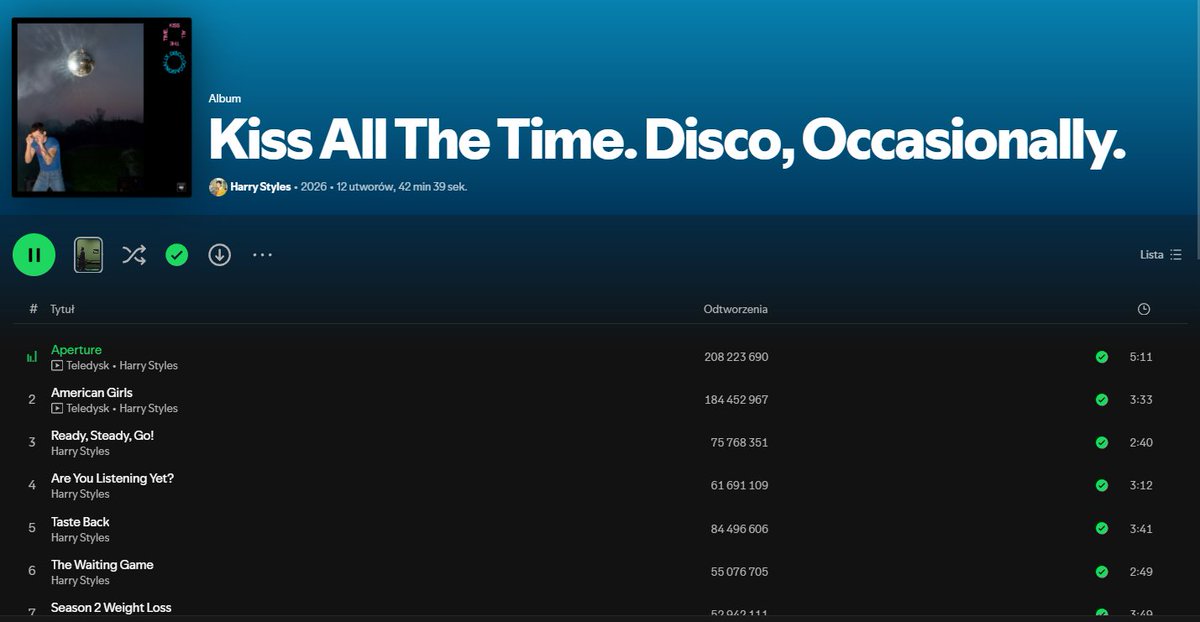Click track number 5

(32, 529)
